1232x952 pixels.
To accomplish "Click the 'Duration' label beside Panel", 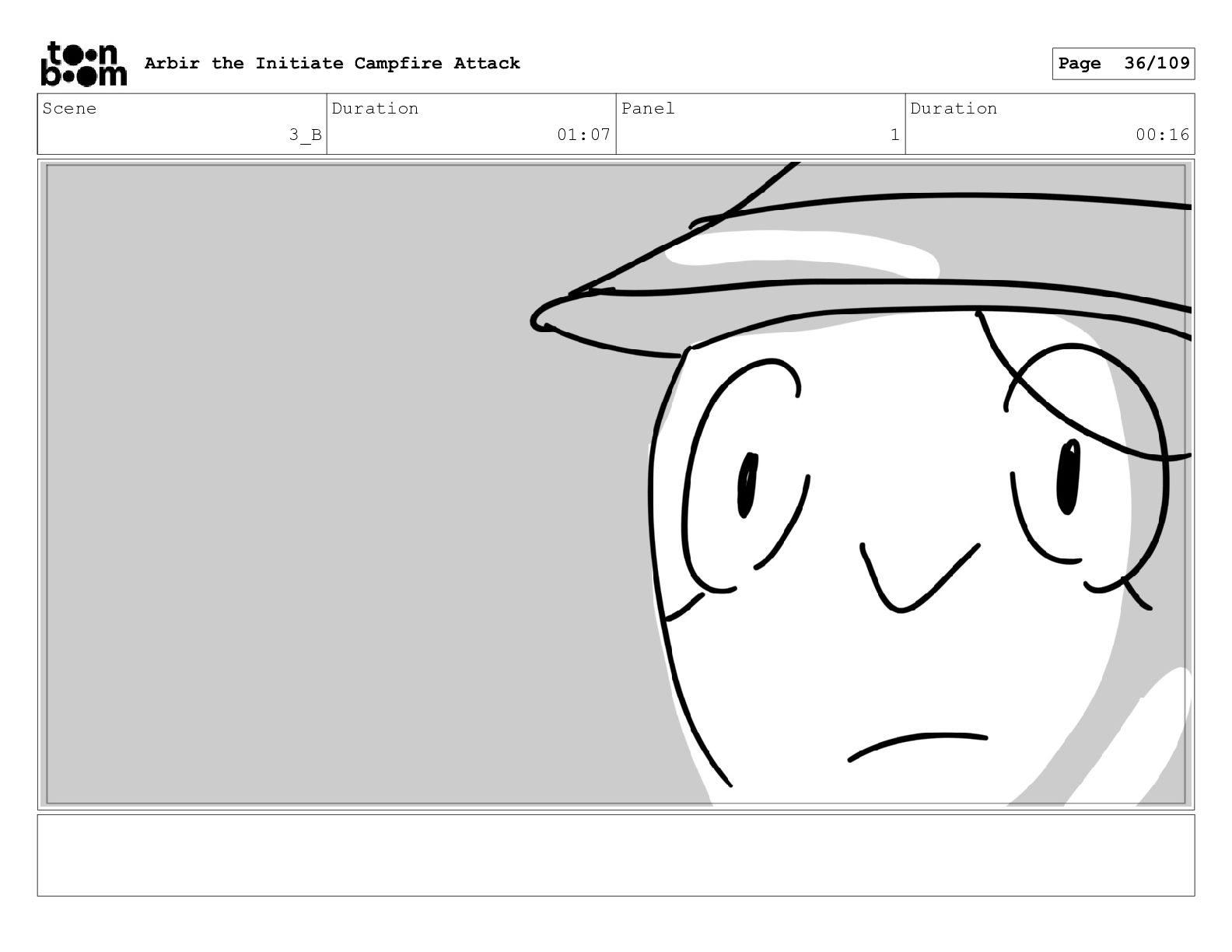I will coord(954,108).
